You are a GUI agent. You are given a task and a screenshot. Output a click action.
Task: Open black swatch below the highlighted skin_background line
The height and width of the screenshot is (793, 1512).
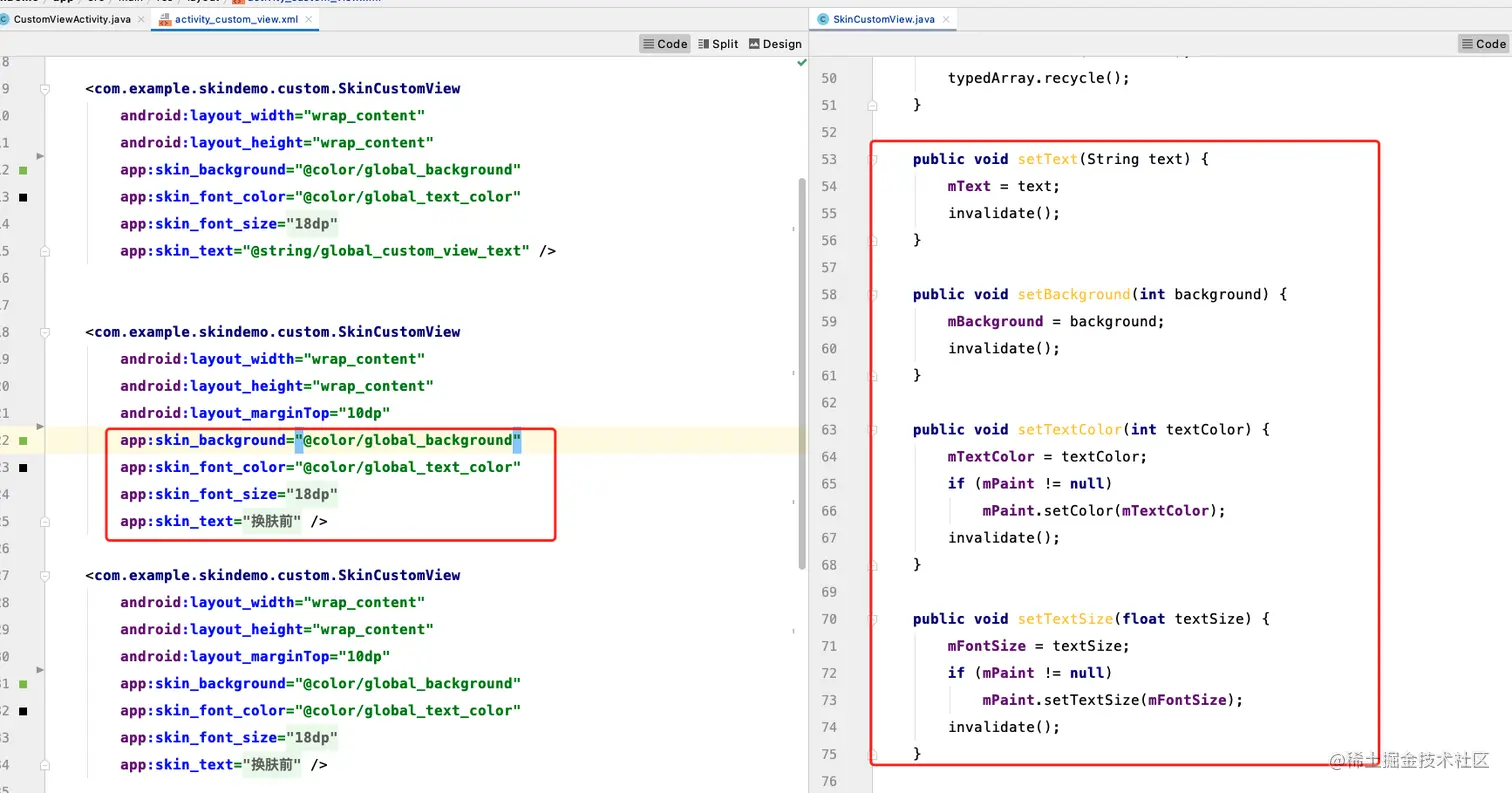click(23, 467)
